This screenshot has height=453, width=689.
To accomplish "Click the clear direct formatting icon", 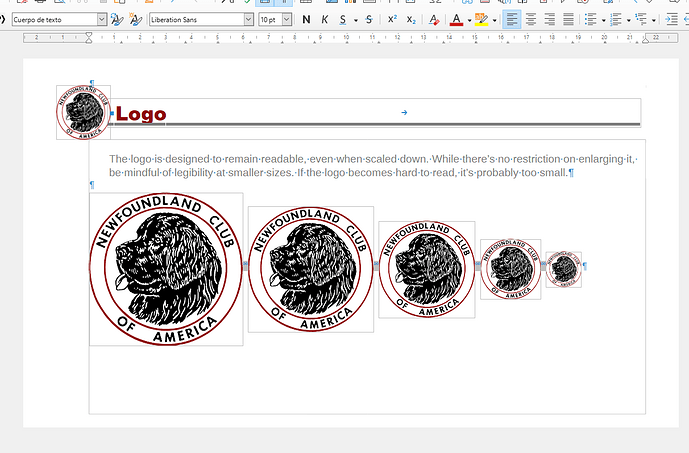I will [x=433, y=19].
